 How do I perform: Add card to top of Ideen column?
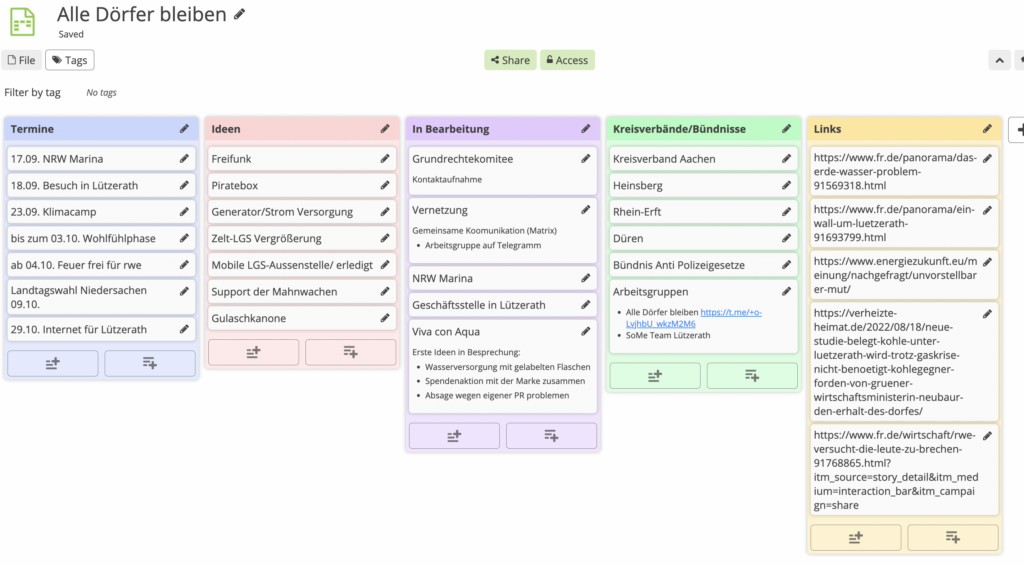click(x=253, y=352)
